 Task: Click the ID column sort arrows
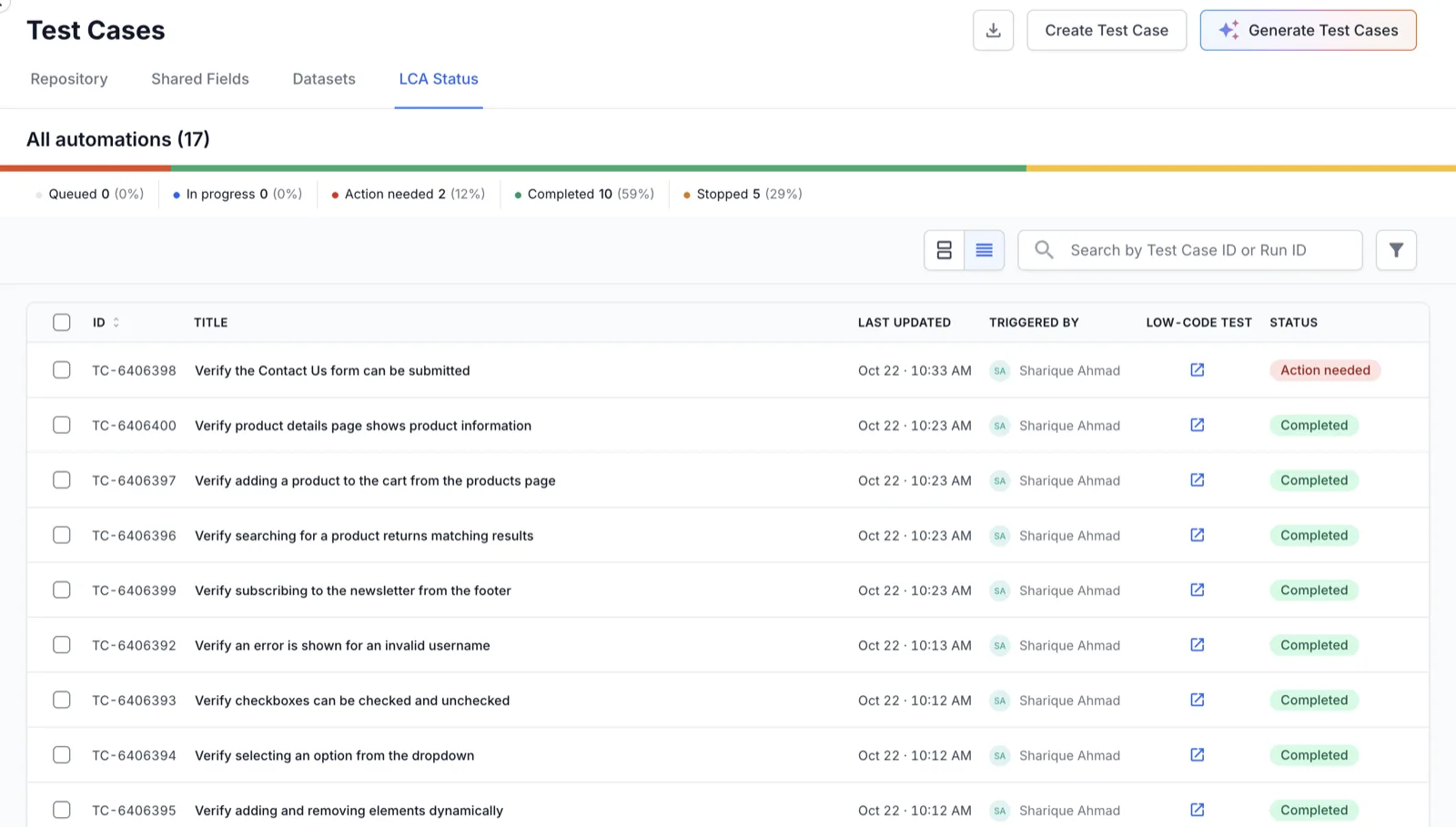pyautogui.click(x=116, y=322)
